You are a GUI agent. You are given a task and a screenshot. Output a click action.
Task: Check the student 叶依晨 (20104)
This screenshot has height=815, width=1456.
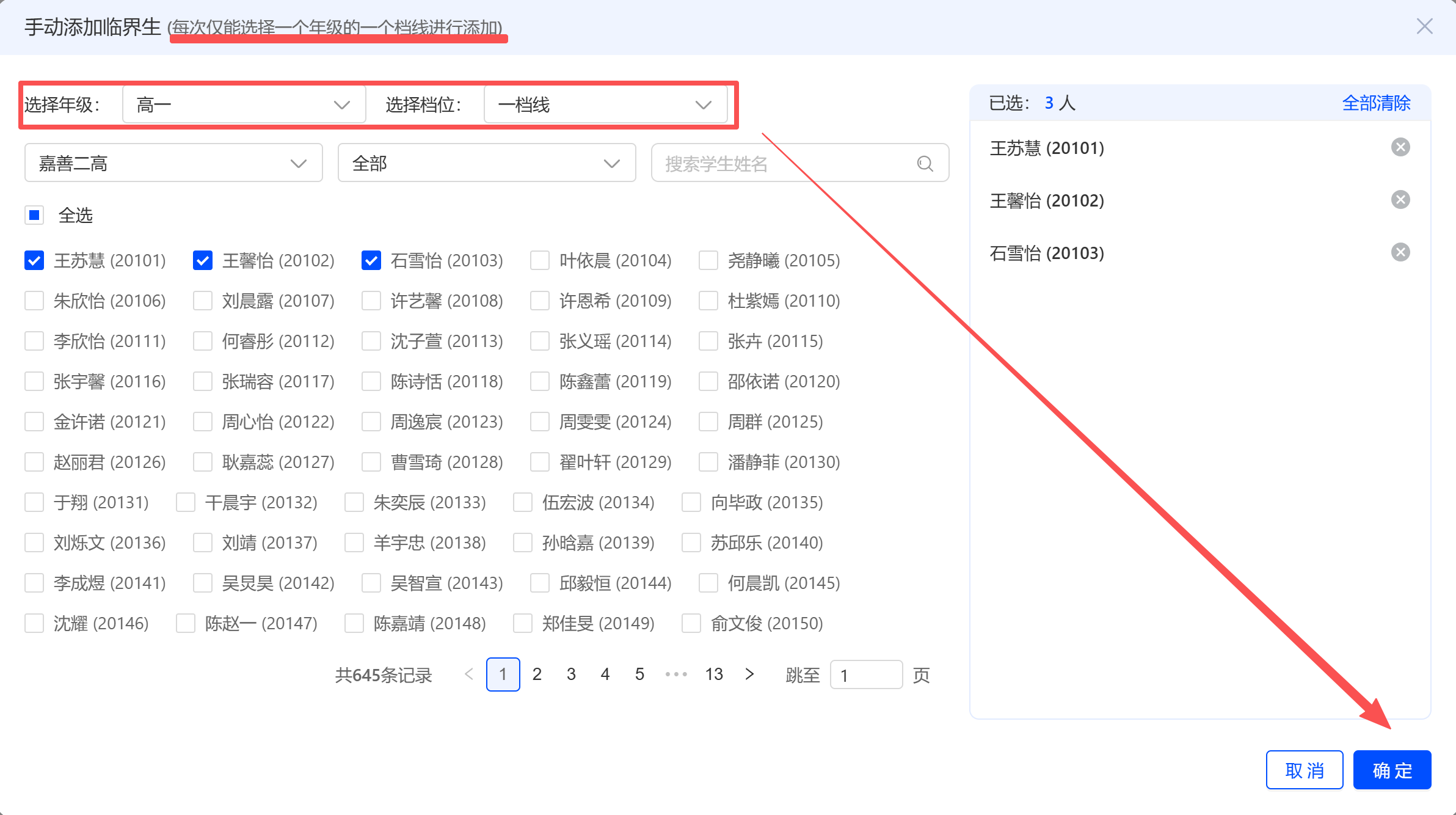click(540, 260)
